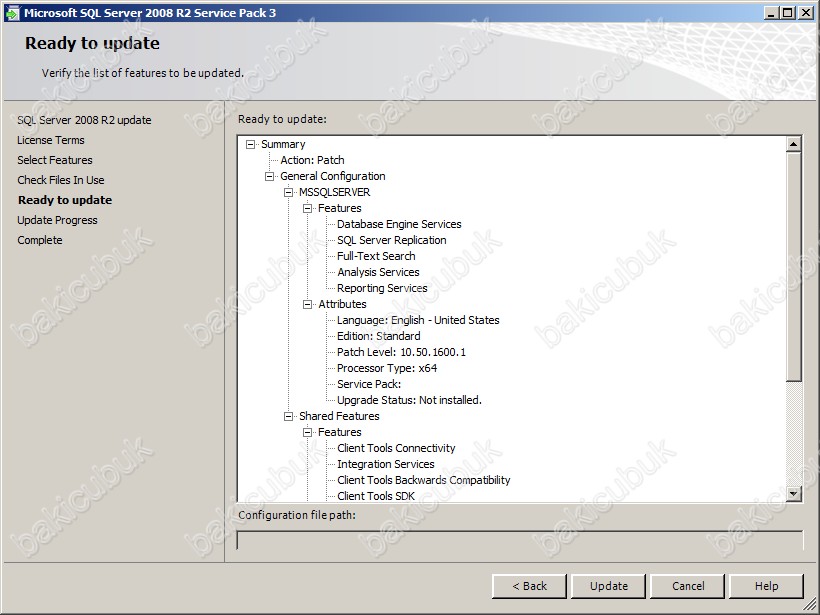Click the 'SQL Server 2008 R2 update' step
This screenshot has width=820, height=615.
(84, 120)
